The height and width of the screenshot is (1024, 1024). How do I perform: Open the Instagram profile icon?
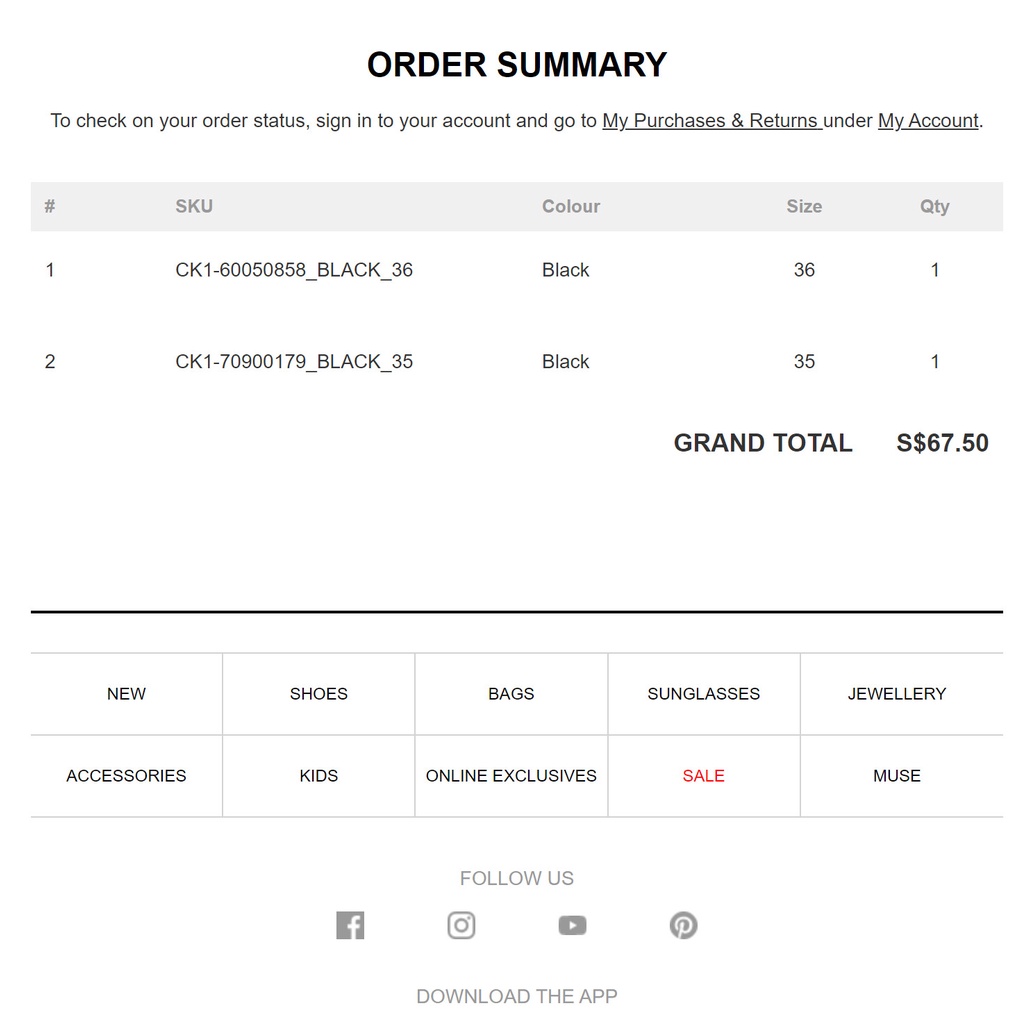click(x=461, y=925)
